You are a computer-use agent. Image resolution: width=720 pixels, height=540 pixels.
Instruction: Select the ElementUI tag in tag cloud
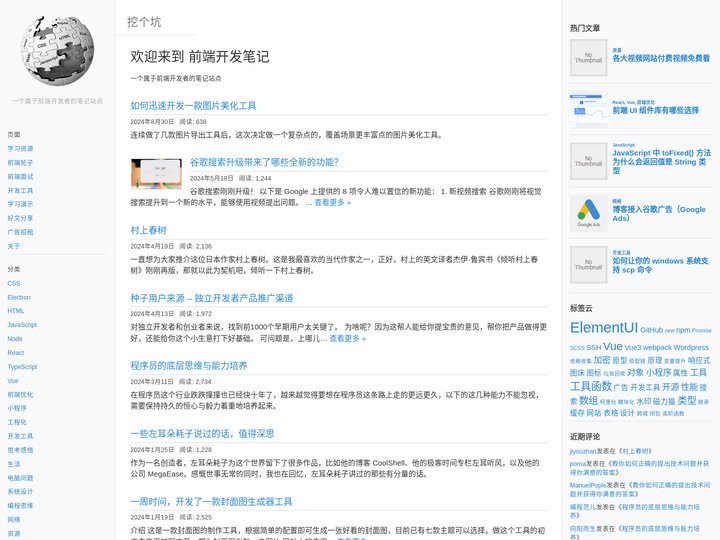pos(604,328)
